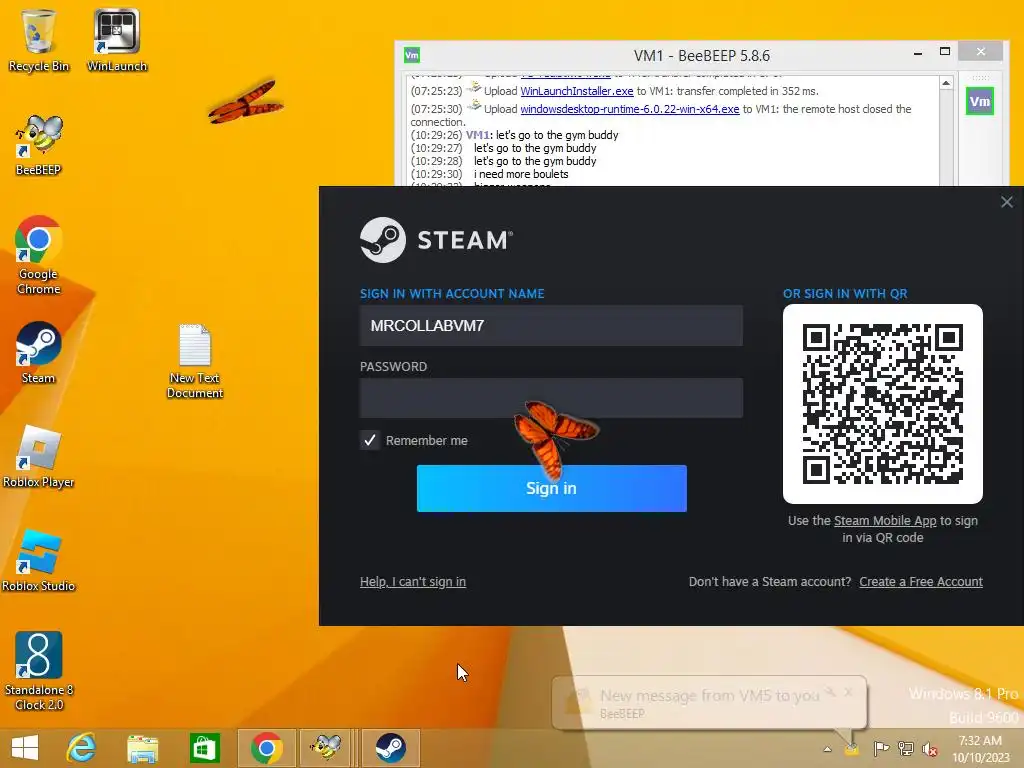Viewport: 1024px width, 768px height.
Task: Open the Windows Store taskbar icon
Action: pyautogui.click(x=204, y=748)
